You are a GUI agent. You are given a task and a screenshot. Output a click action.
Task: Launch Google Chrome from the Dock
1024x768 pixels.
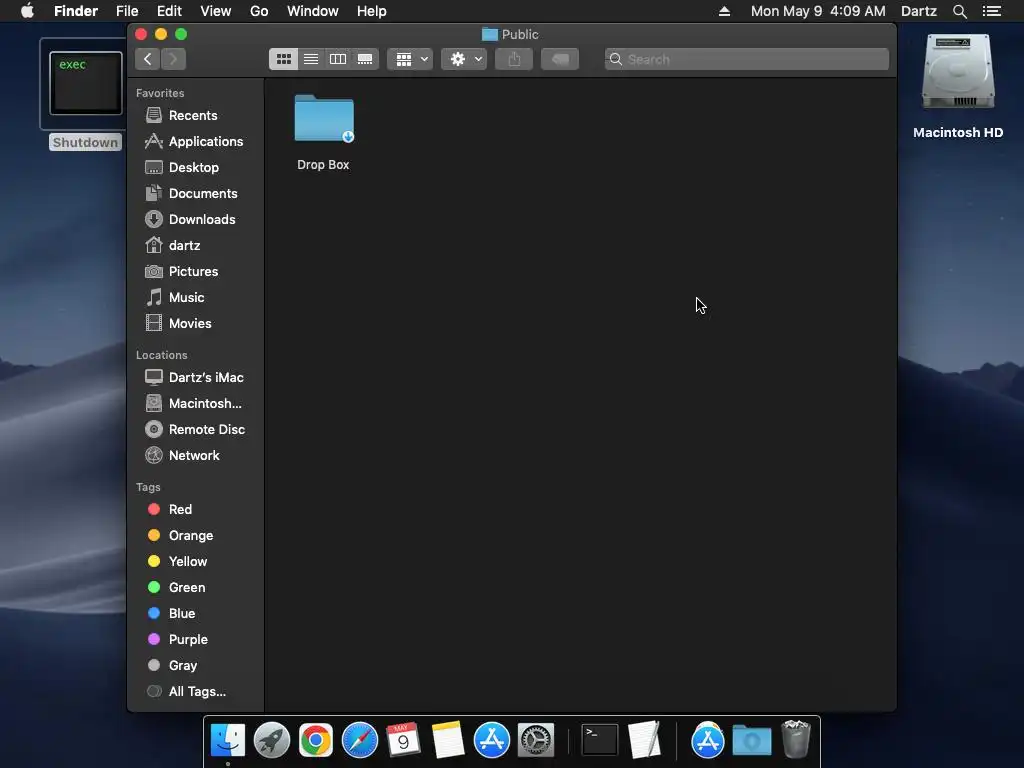click(x=315, y=740)
